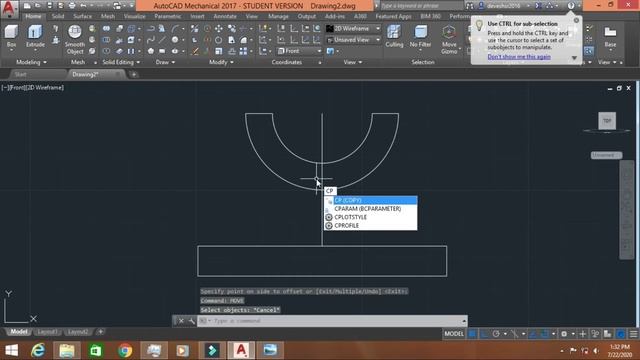Click the keyword search box in title bar
This screenshot has height=360, width=640.
pyautogui.click(x=421, y=6)
